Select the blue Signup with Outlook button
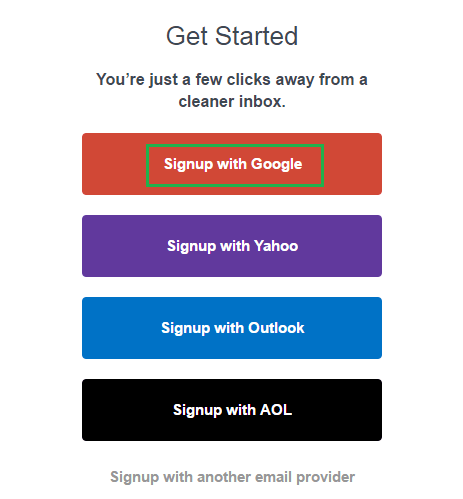The width and height of the screenshot is (463, 499). pyautogui.click(x=232, y=328)
